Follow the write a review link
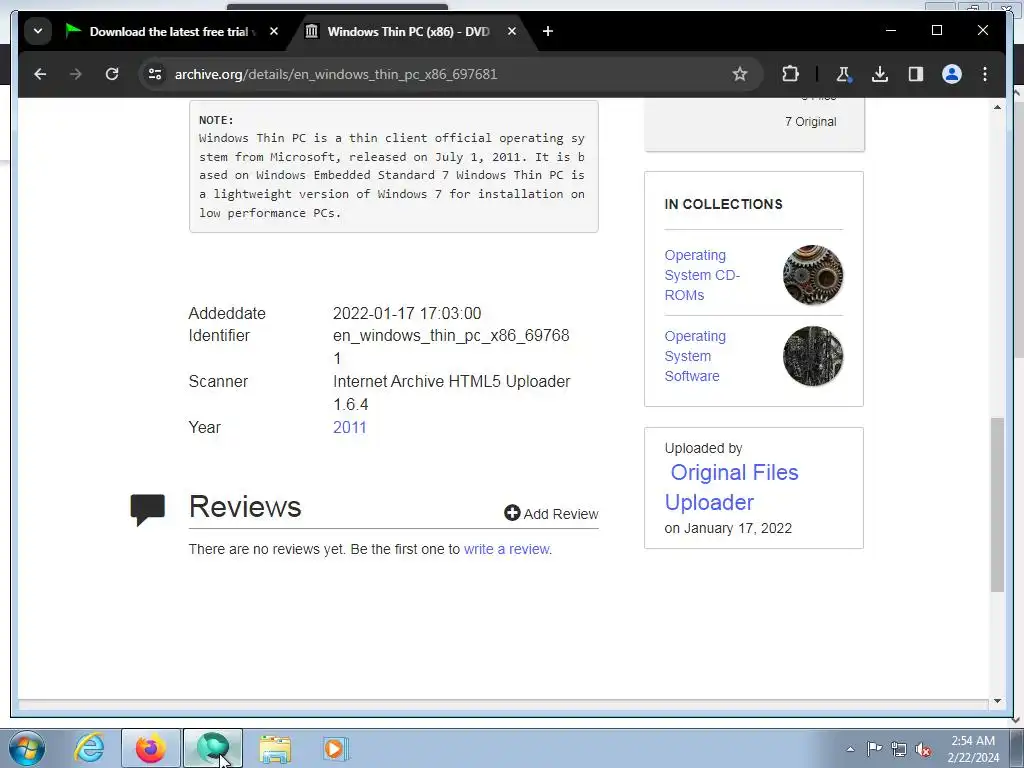 [506, 549]
